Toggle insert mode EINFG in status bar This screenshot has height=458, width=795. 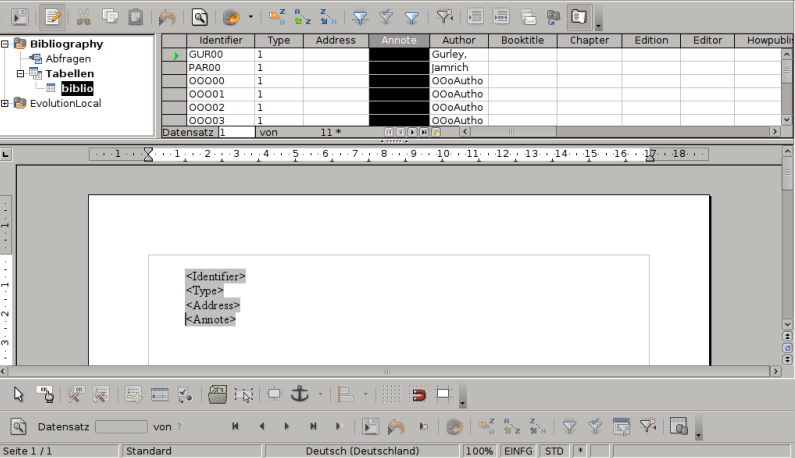518,451
